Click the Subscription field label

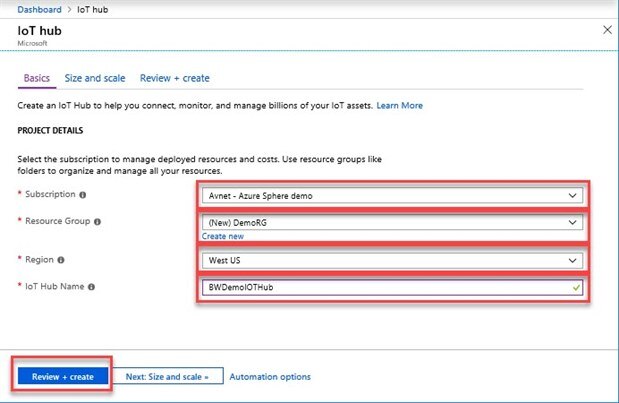click(x=50, y=194)
